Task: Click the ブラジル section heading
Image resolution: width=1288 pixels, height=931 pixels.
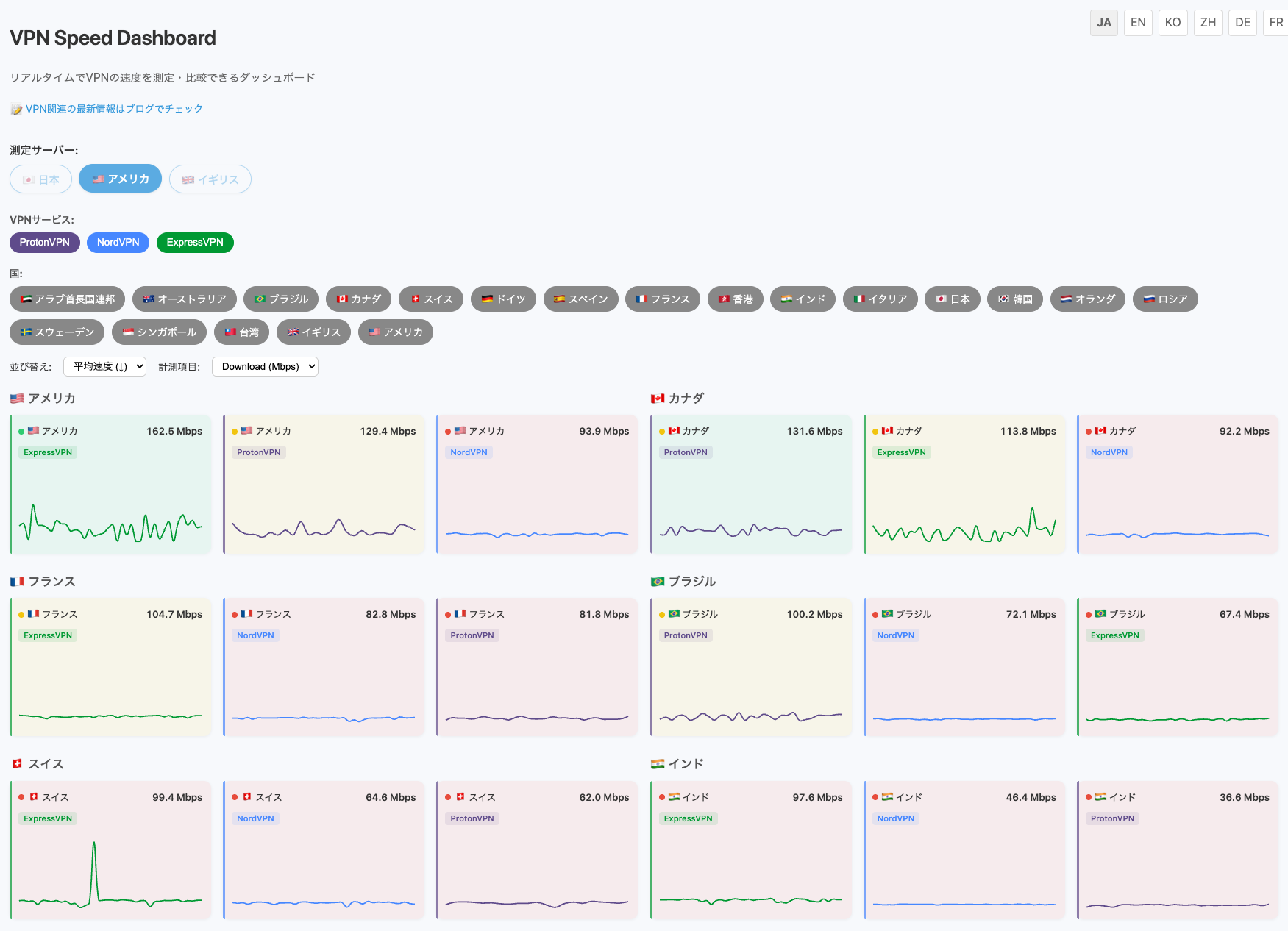Action: (x=683, y=582)
